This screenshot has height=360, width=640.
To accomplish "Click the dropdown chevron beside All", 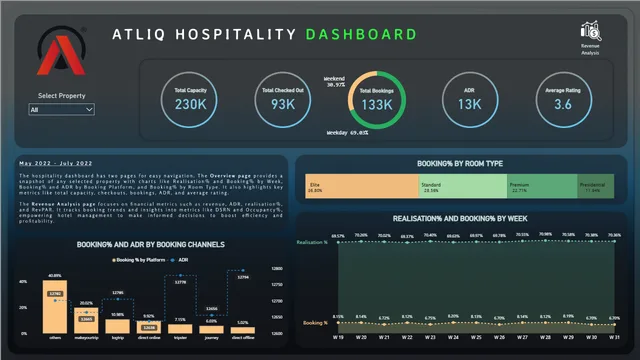I will [89, 109].
